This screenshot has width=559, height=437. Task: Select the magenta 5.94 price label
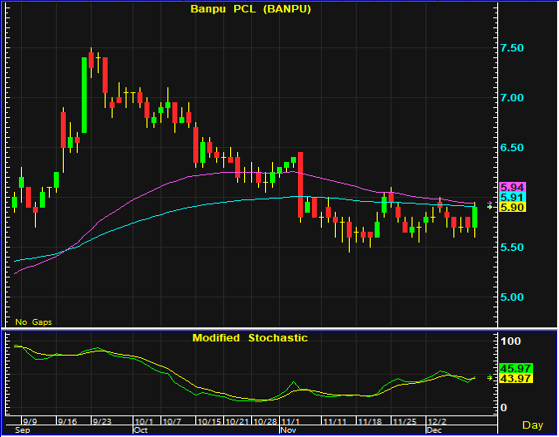coord(513,187)
